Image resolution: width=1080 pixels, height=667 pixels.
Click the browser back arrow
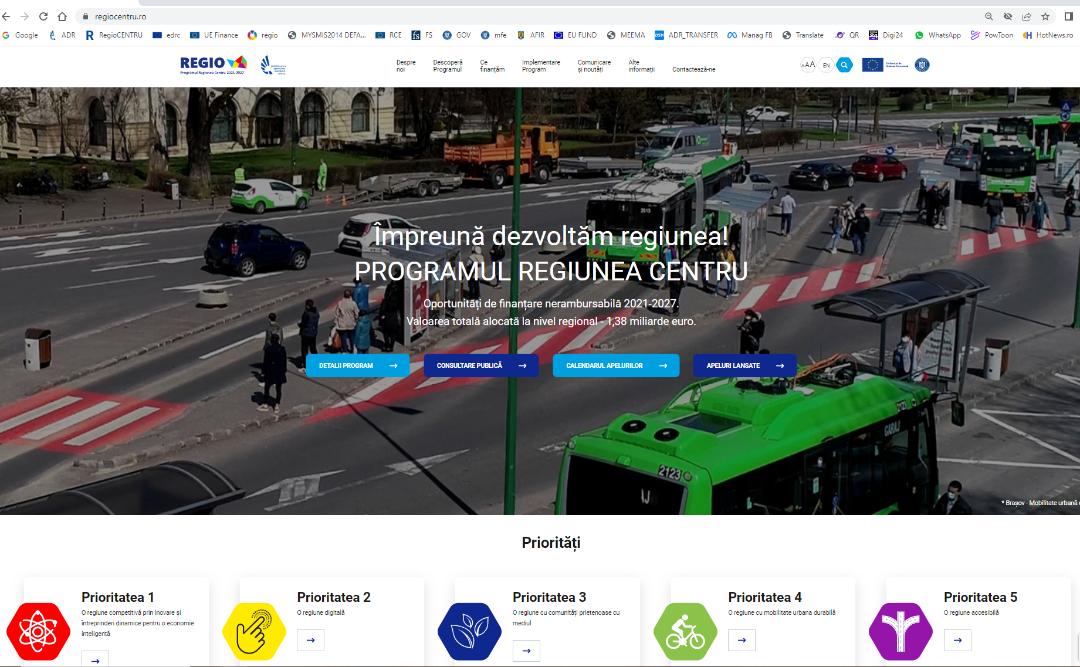tap(6, 16)
